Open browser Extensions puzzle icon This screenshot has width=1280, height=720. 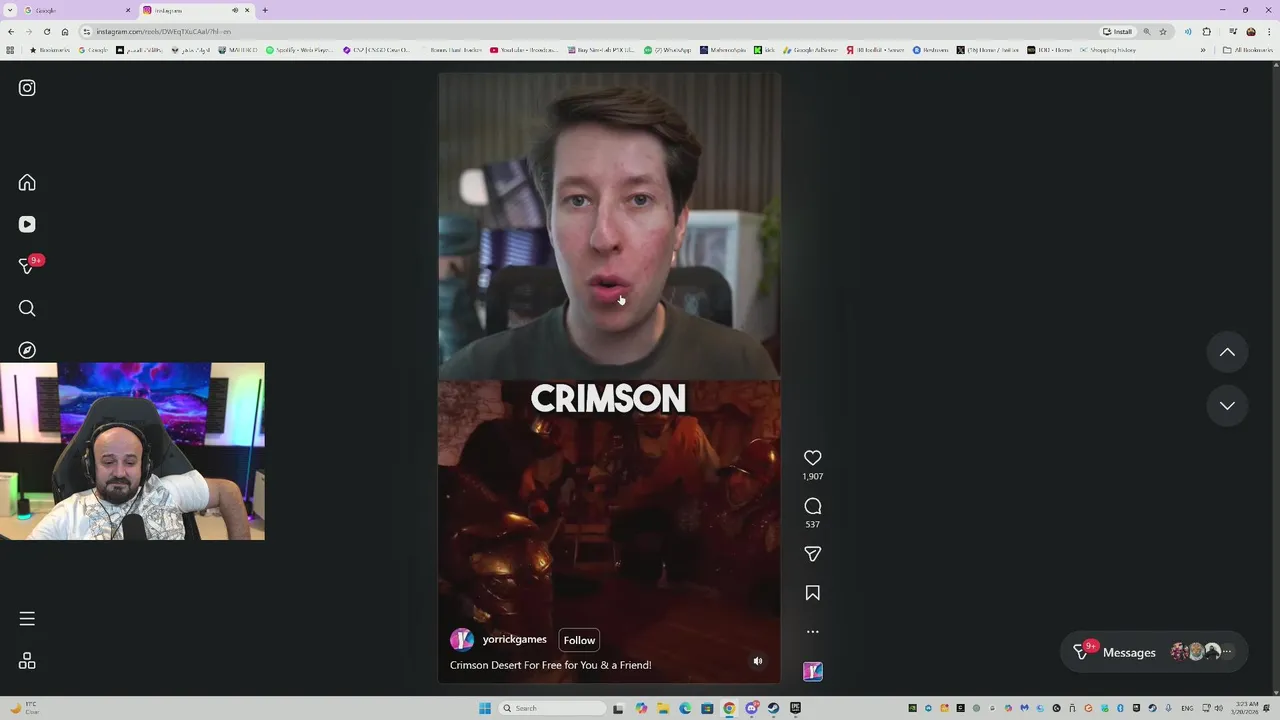(1207, 31)
